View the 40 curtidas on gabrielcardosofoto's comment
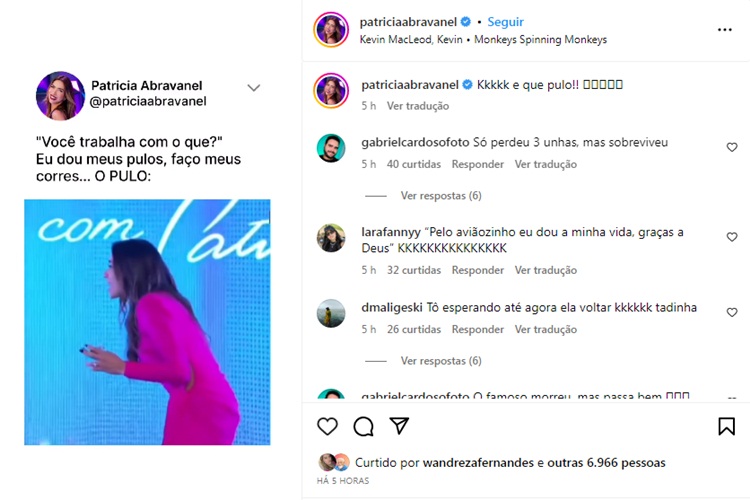750x500 pixels. [414, 164]
